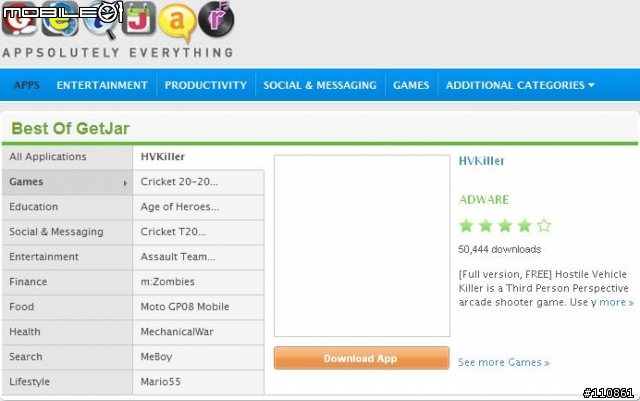Select the Games category in the sidebar
640x401 pixels.
click(67, 182)
